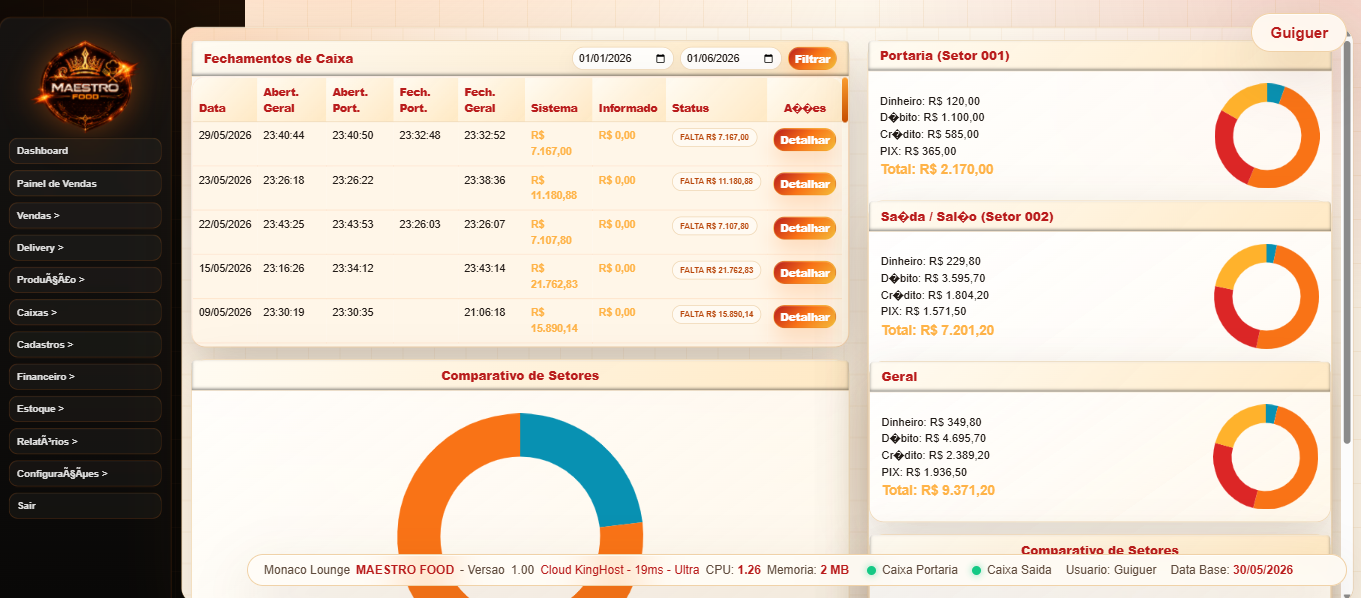
Task: Expand the Delivery submenu
Action: tap(85, 247)
